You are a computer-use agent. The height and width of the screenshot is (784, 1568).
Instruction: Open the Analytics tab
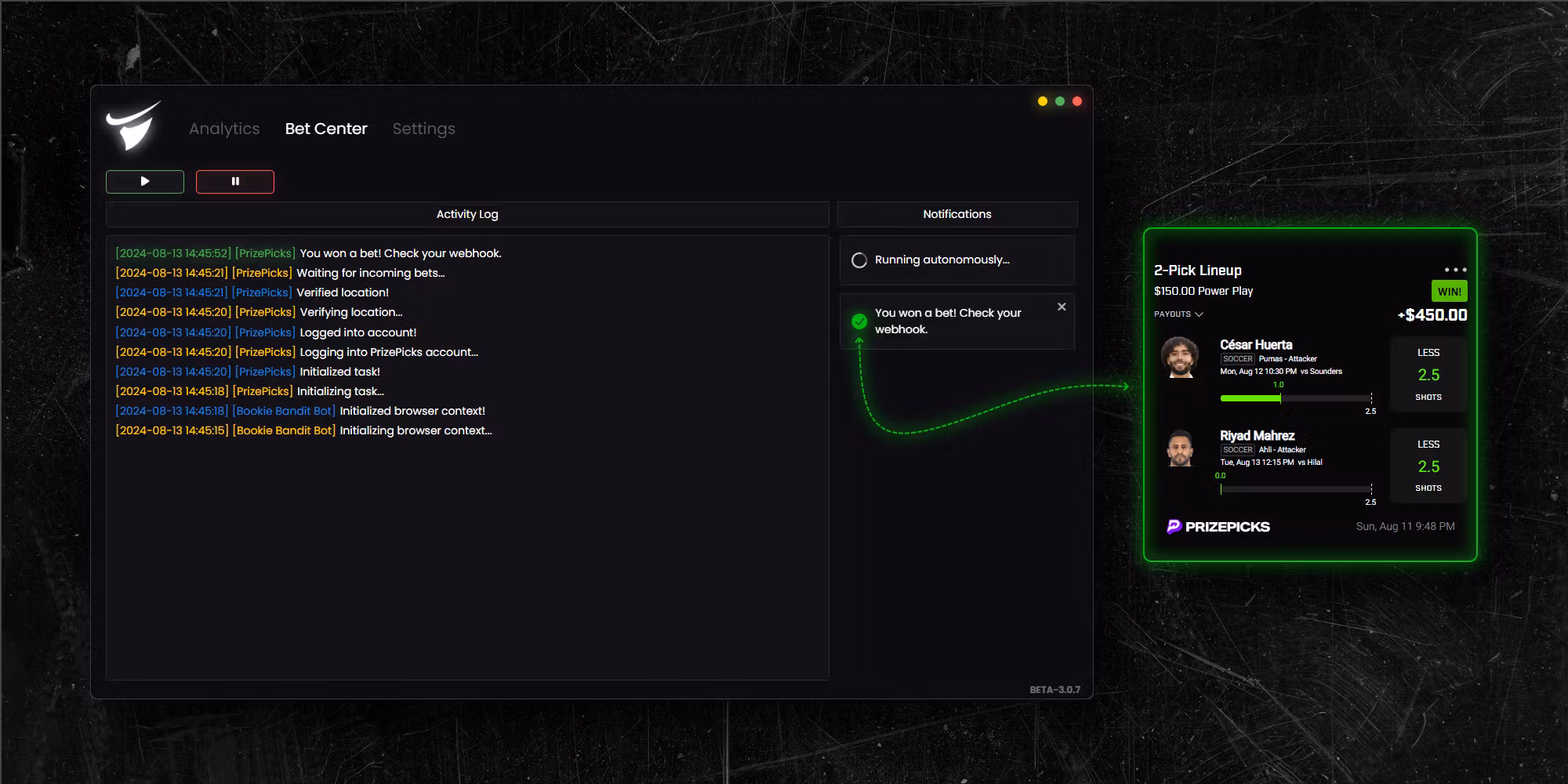[224, 129]
